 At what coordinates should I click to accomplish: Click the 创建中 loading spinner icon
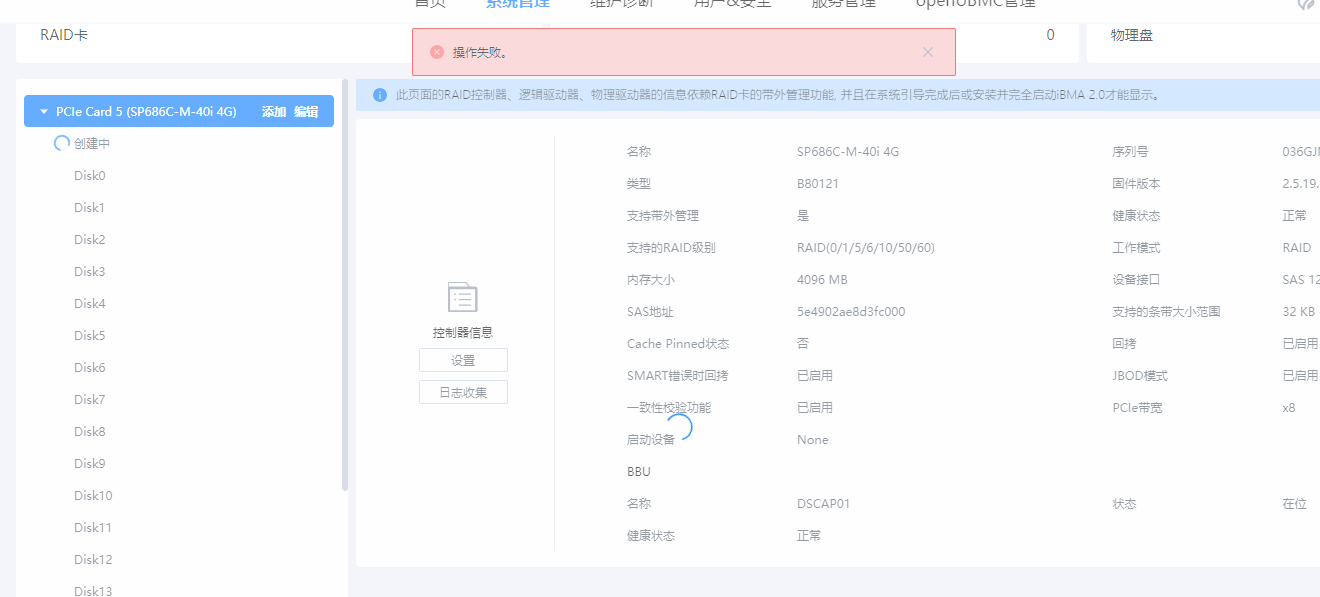tap(61, 144)
